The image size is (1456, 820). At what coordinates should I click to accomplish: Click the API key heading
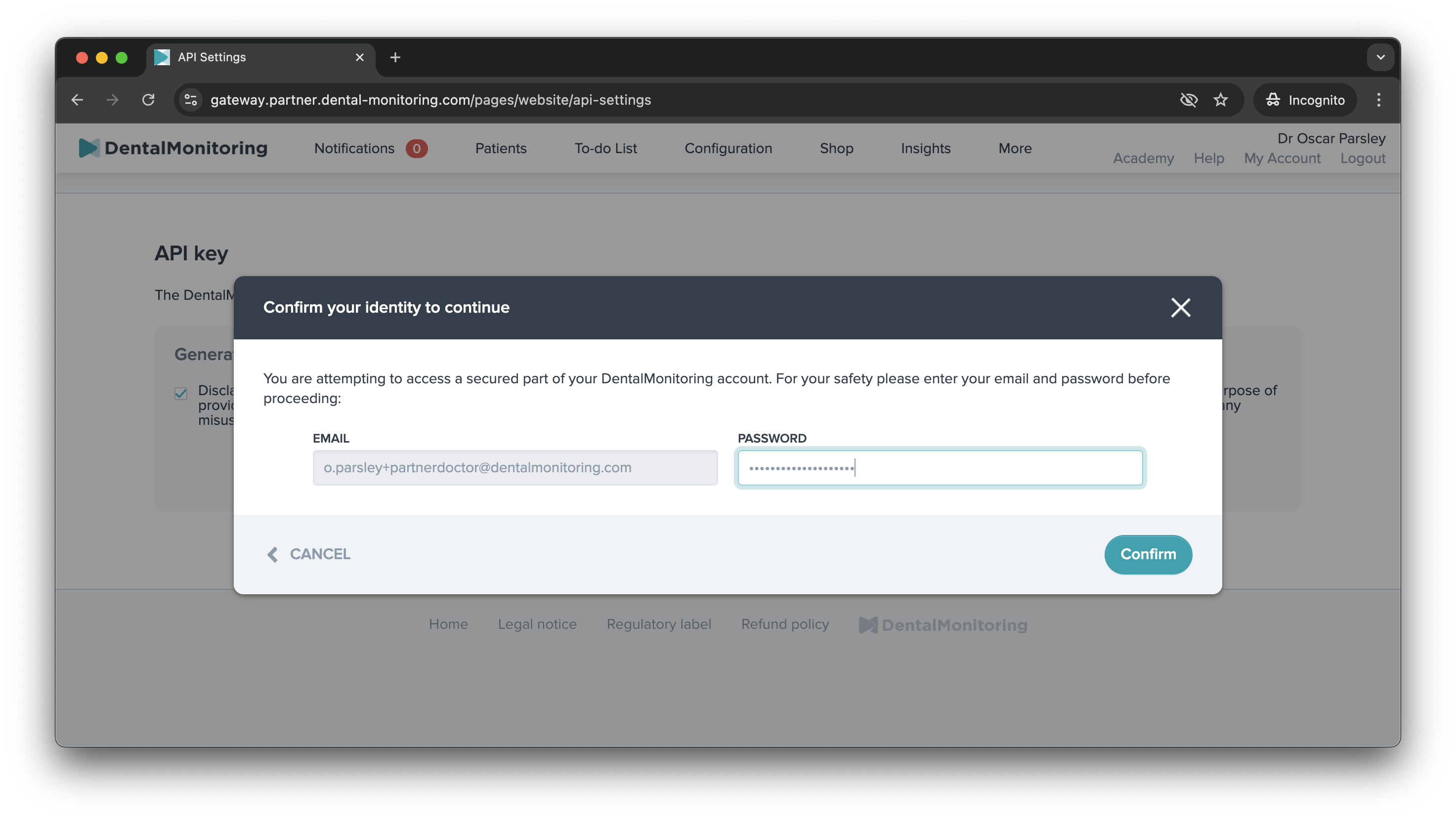click(x=191, y=253)
